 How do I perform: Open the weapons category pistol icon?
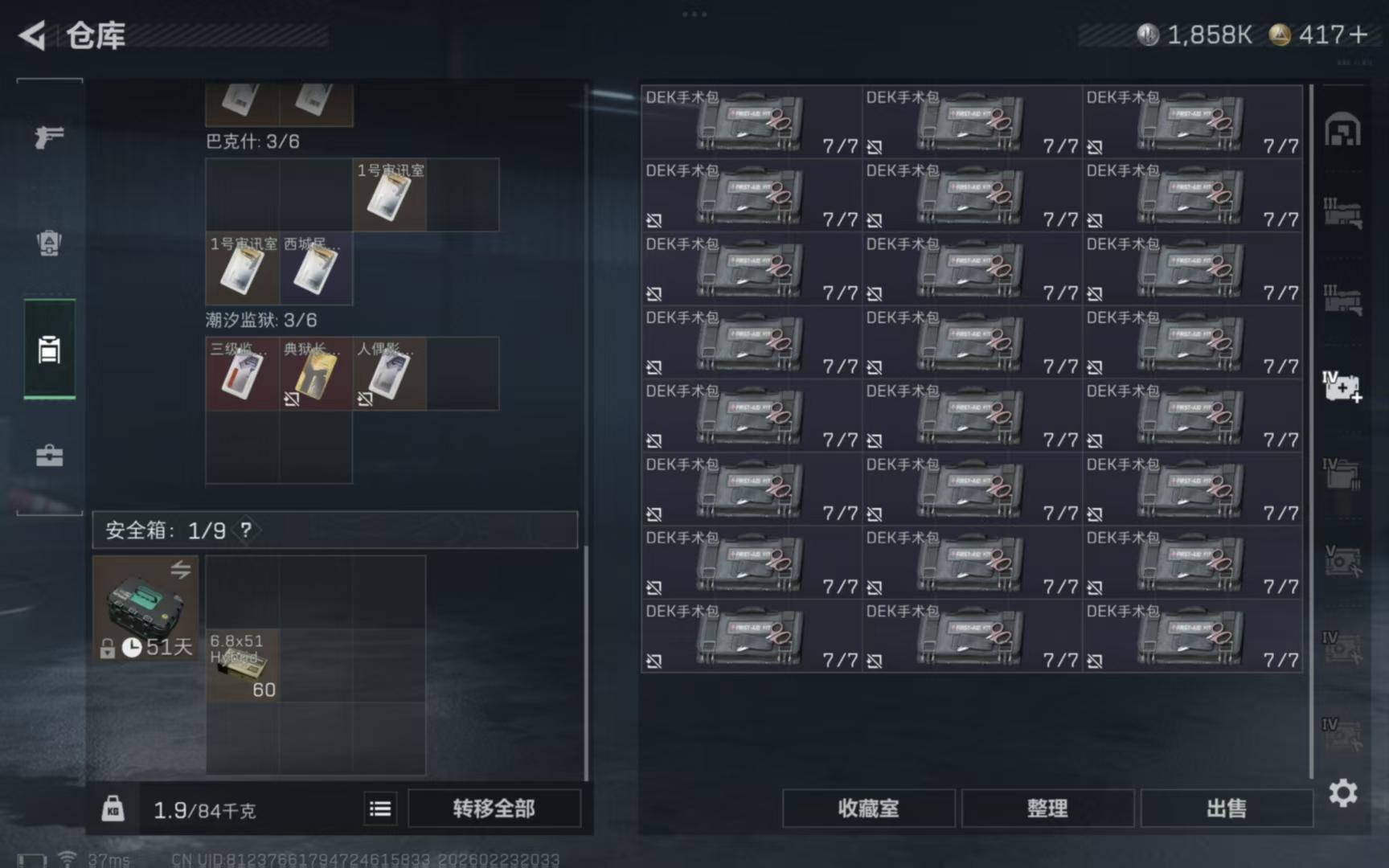tap(49, 137)
